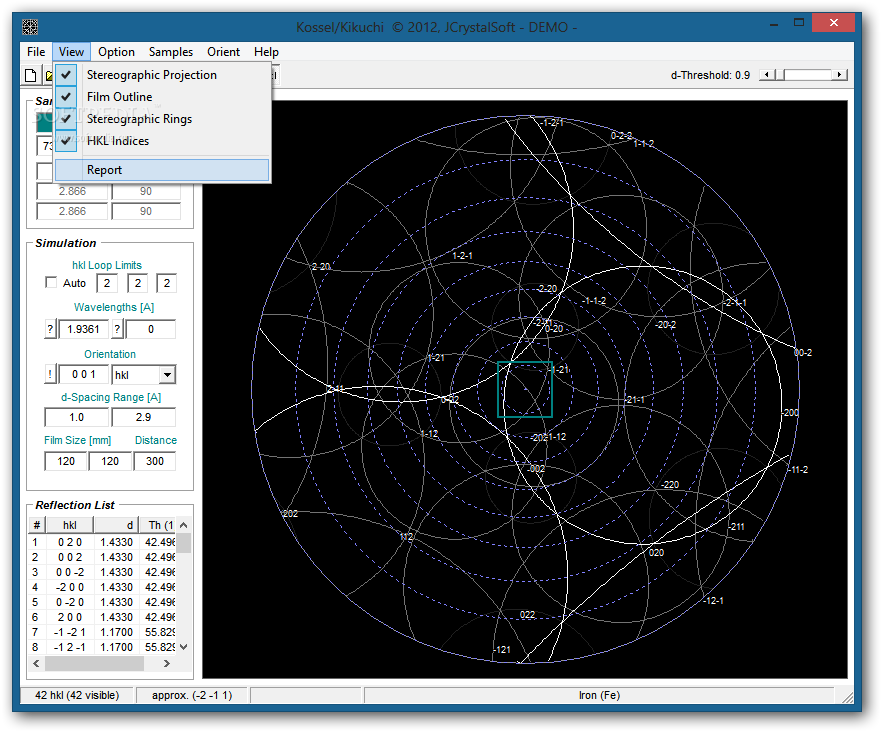
Task: Click the New document toolbar icon
Action: 31,75
